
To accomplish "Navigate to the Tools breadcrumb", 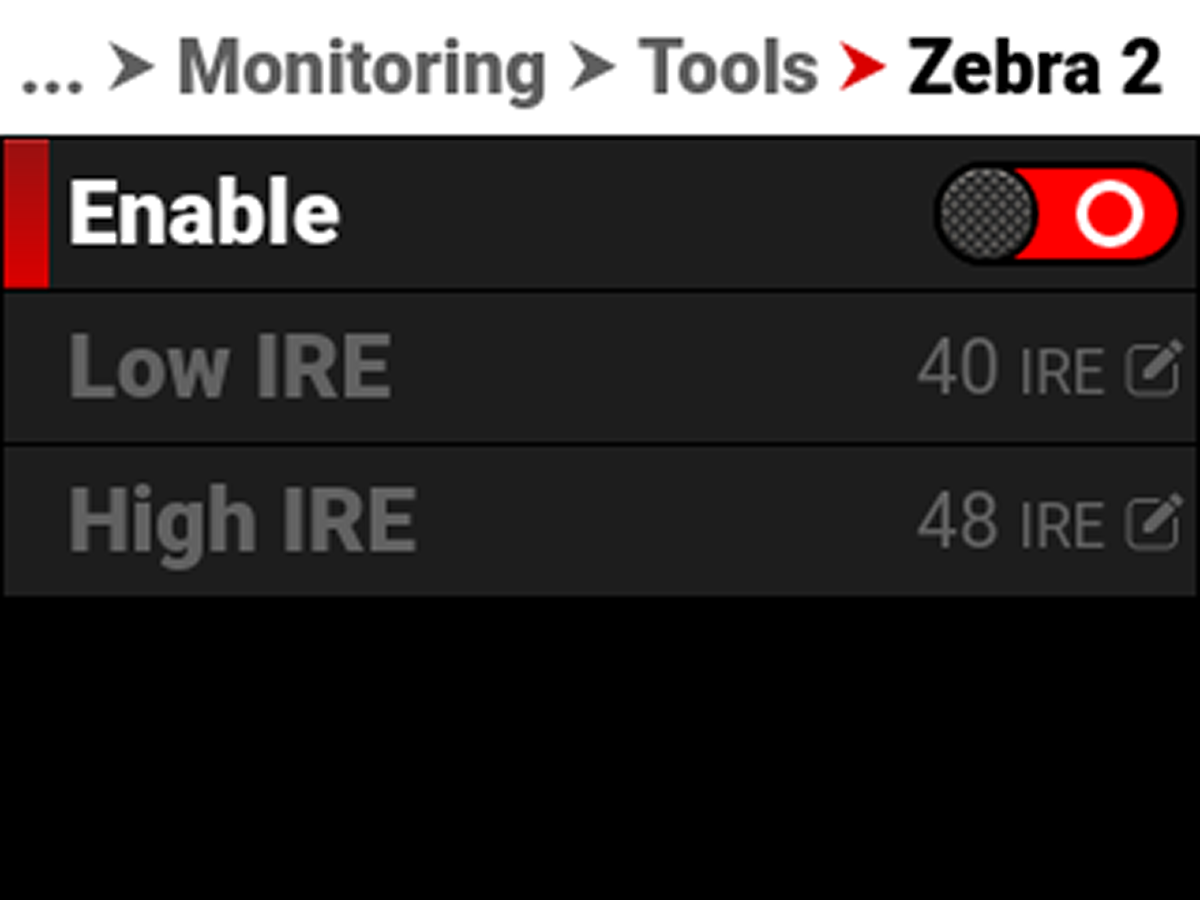I will pyautogui.click(x=727, y=68).
